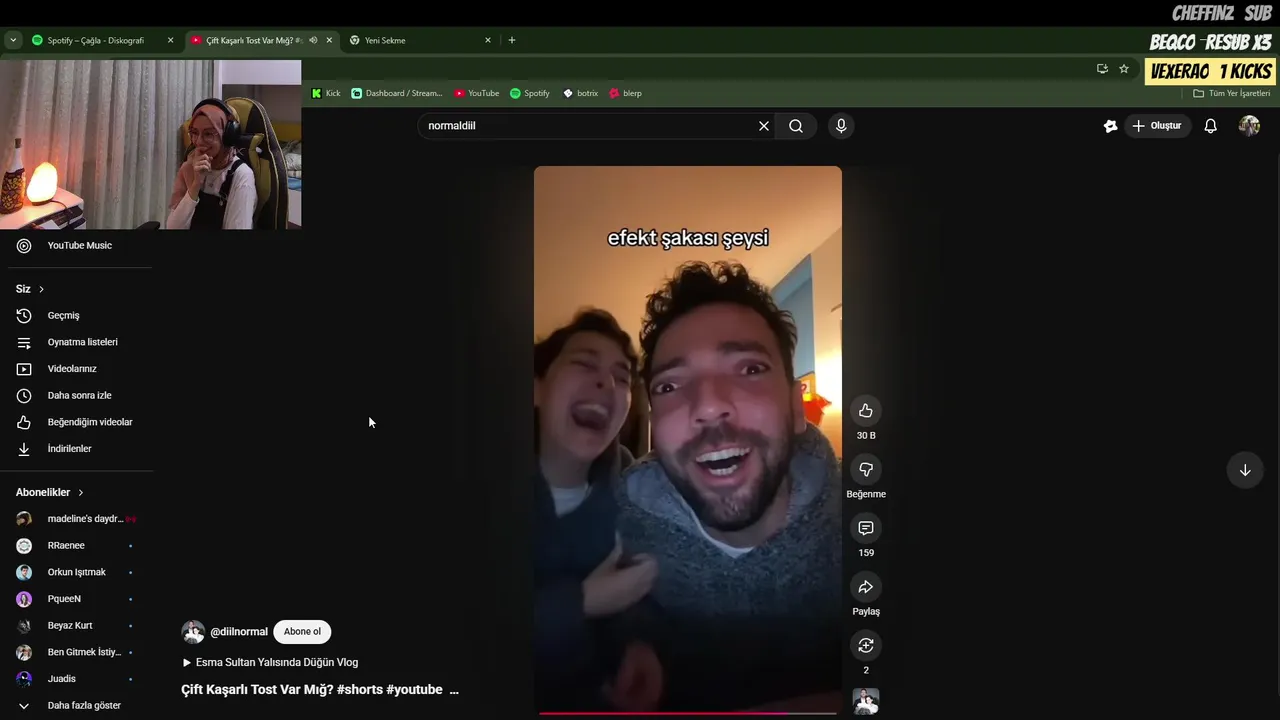This screenshot has width=1280, height=720.
Task: Click Oluştur create button
Action: (x=1157, y=126)
